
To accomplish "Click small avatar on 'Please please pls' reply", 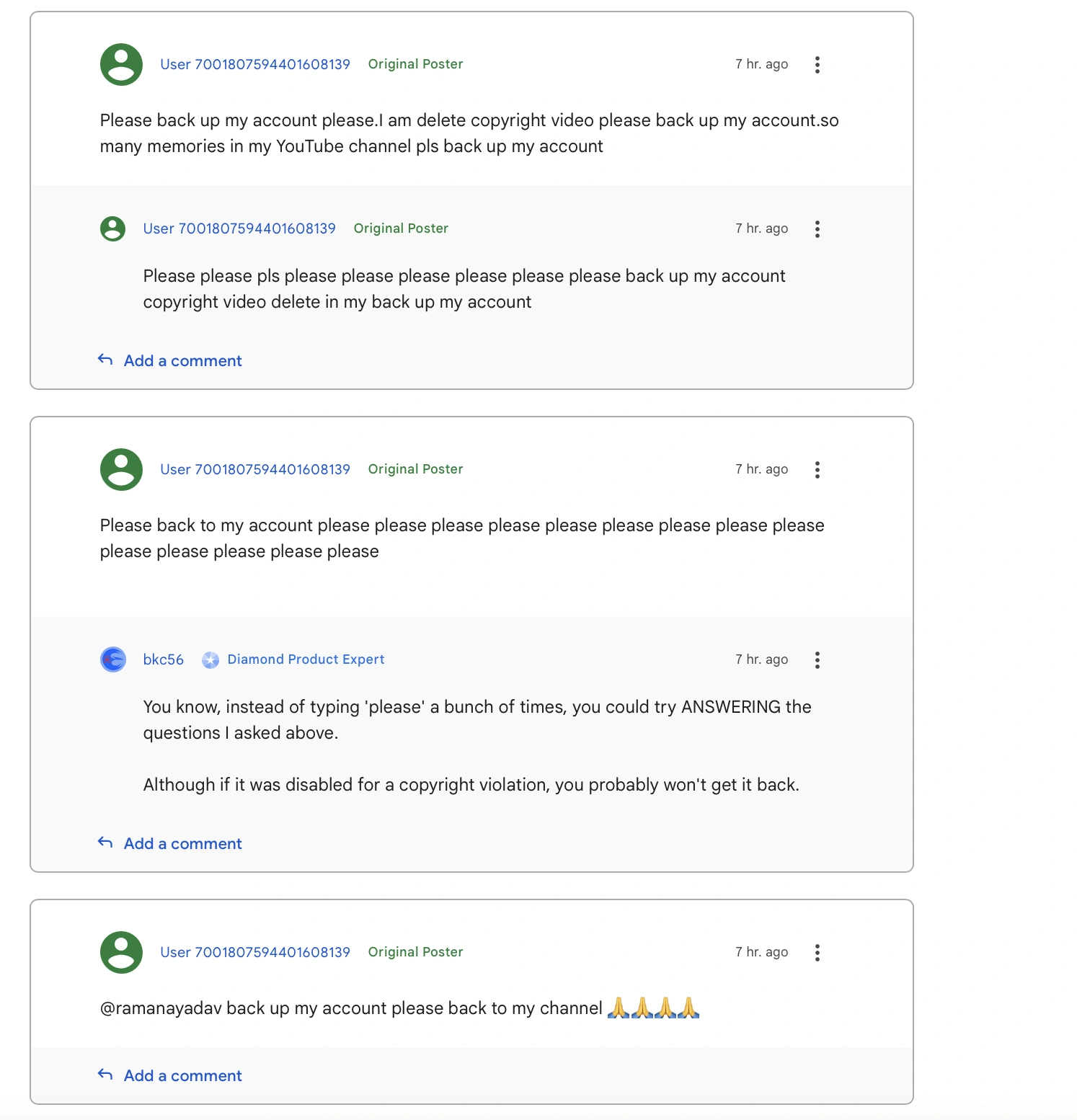I will tap(112, 228).
